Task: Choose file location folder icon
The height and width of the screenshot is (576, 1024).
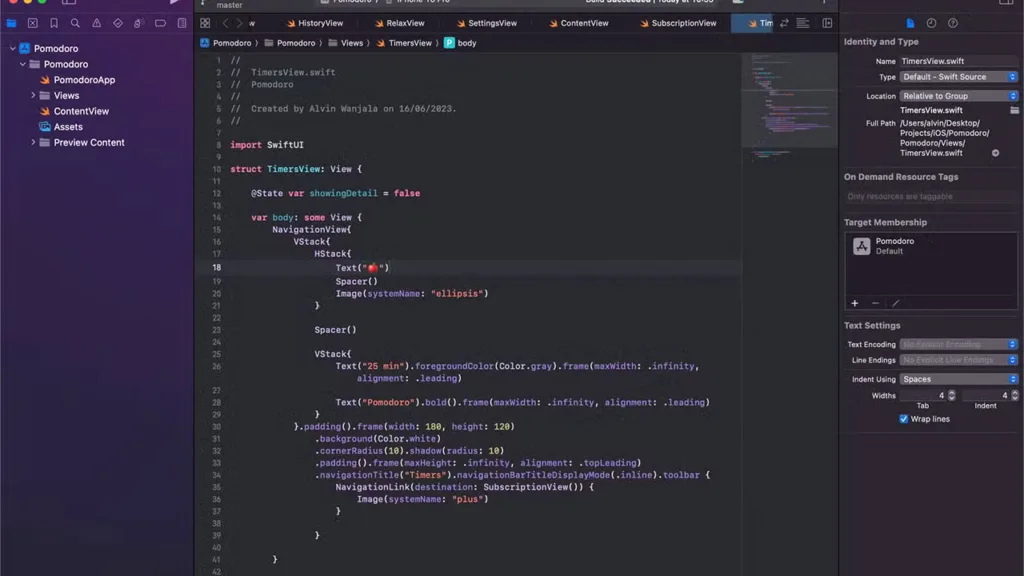Action: [x=1014, y=110]
